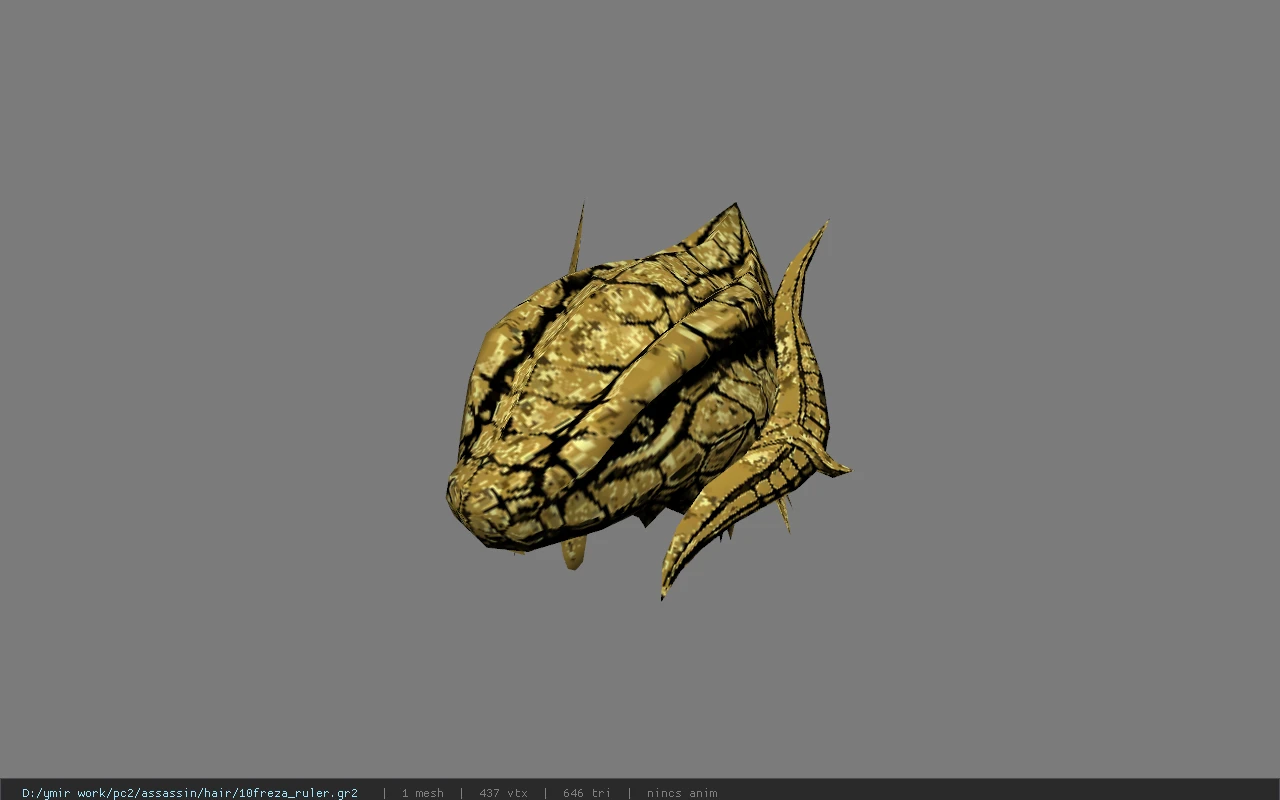Click the '1 mesh' status entry
This screenshot has height=800, width=1280.
point(422,793)
